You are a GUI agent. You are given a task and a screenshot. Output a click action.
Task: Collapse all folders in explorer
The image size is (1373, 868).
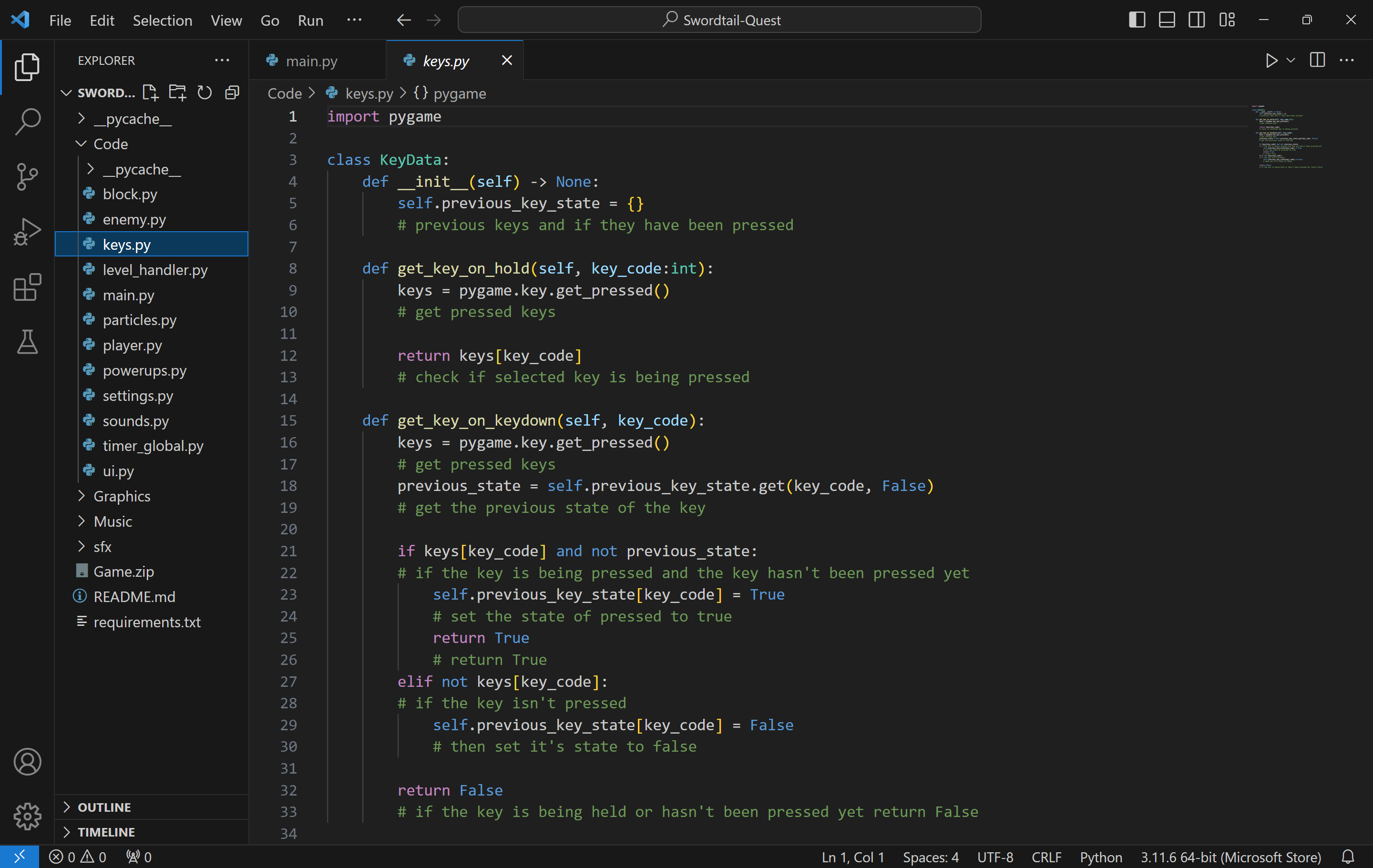[x=232, y=92]
